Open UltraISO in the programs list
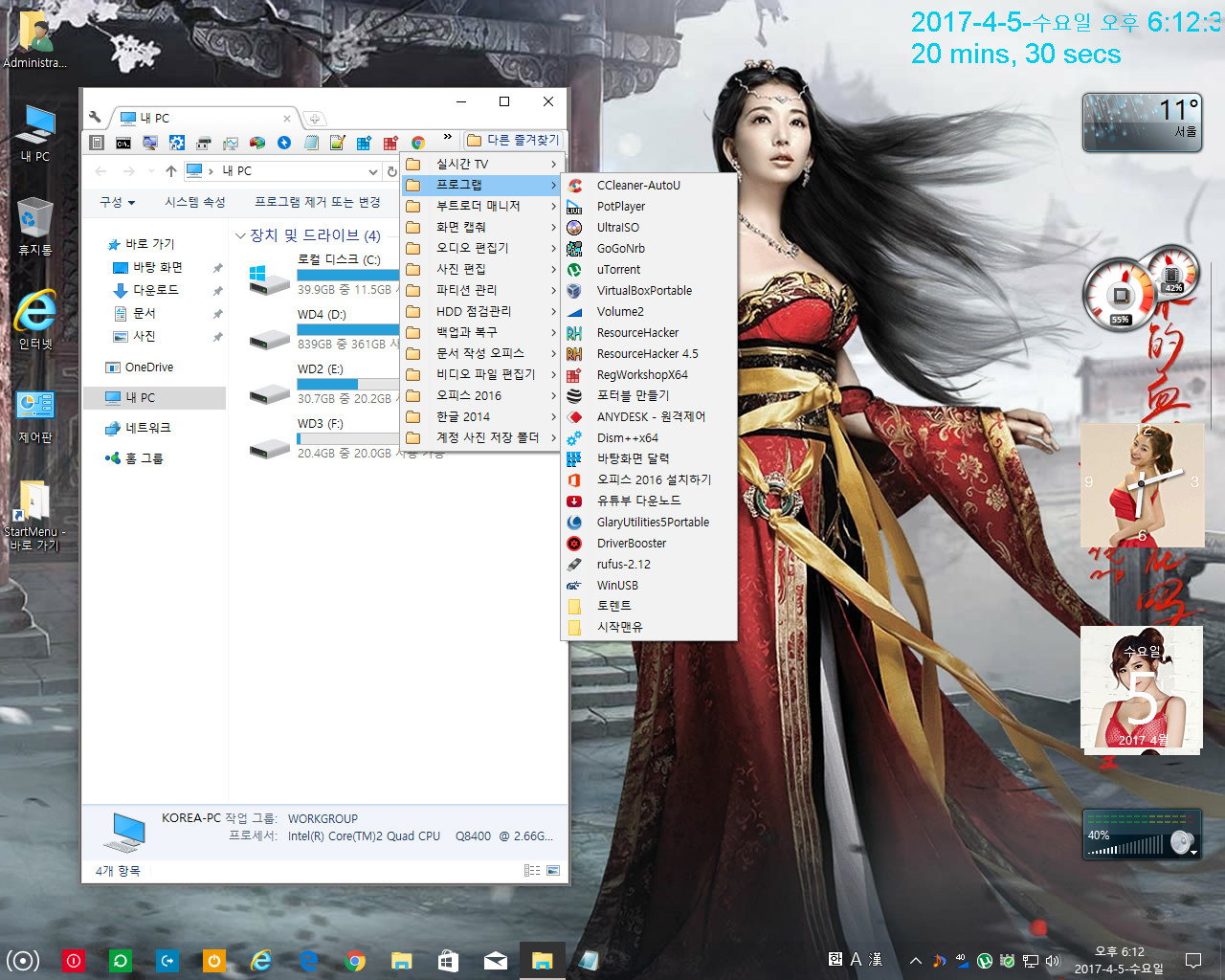The image size is (1225, 980). point(649,228)
